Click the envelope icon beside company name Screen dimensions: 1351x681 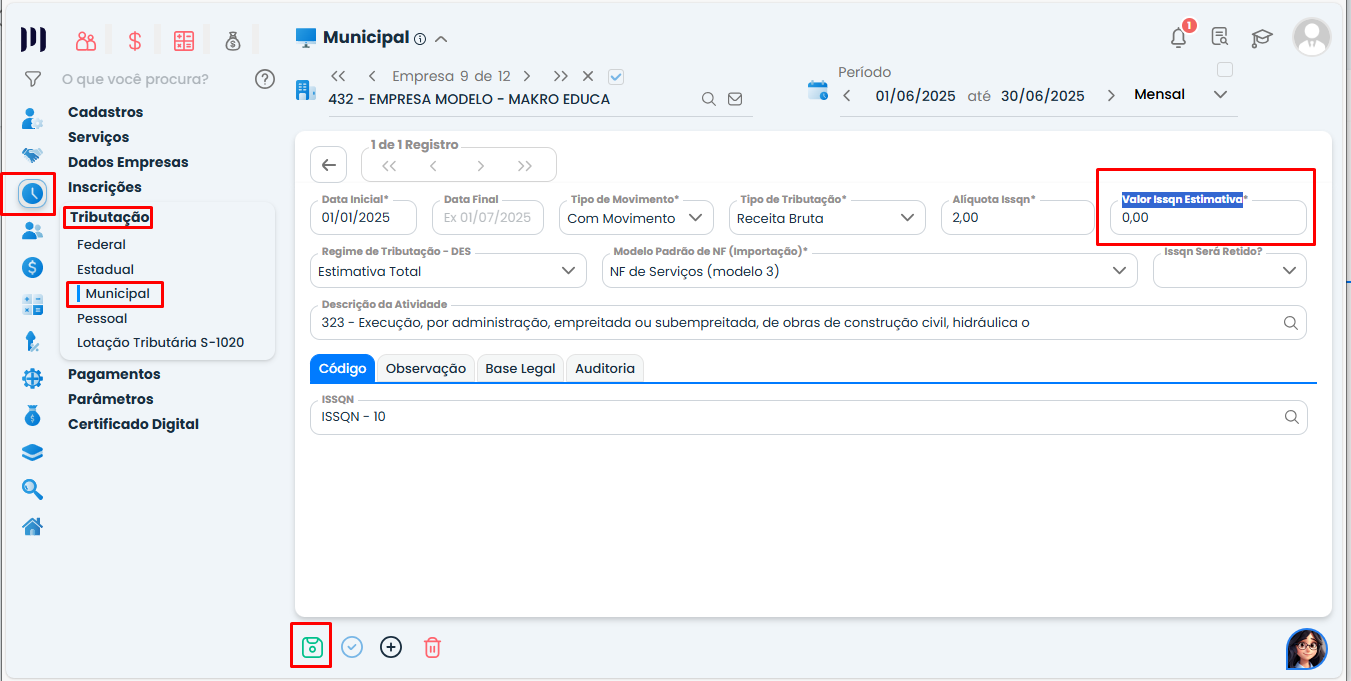pyautogui.click(x=735, y=99)
